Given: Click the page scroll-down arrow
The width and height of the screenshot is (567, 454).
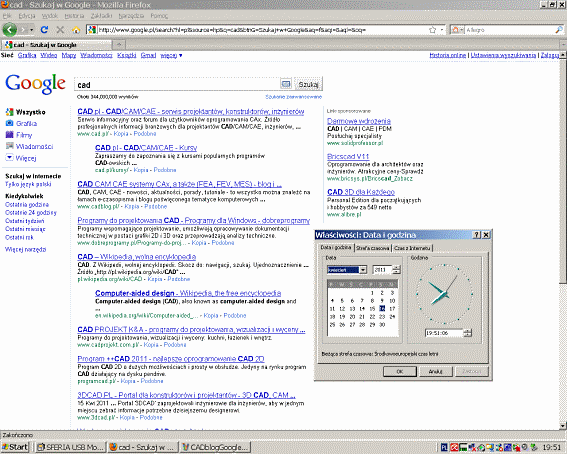Looking at the screenshot, I should pyautogui.click(x=563, y=425).
